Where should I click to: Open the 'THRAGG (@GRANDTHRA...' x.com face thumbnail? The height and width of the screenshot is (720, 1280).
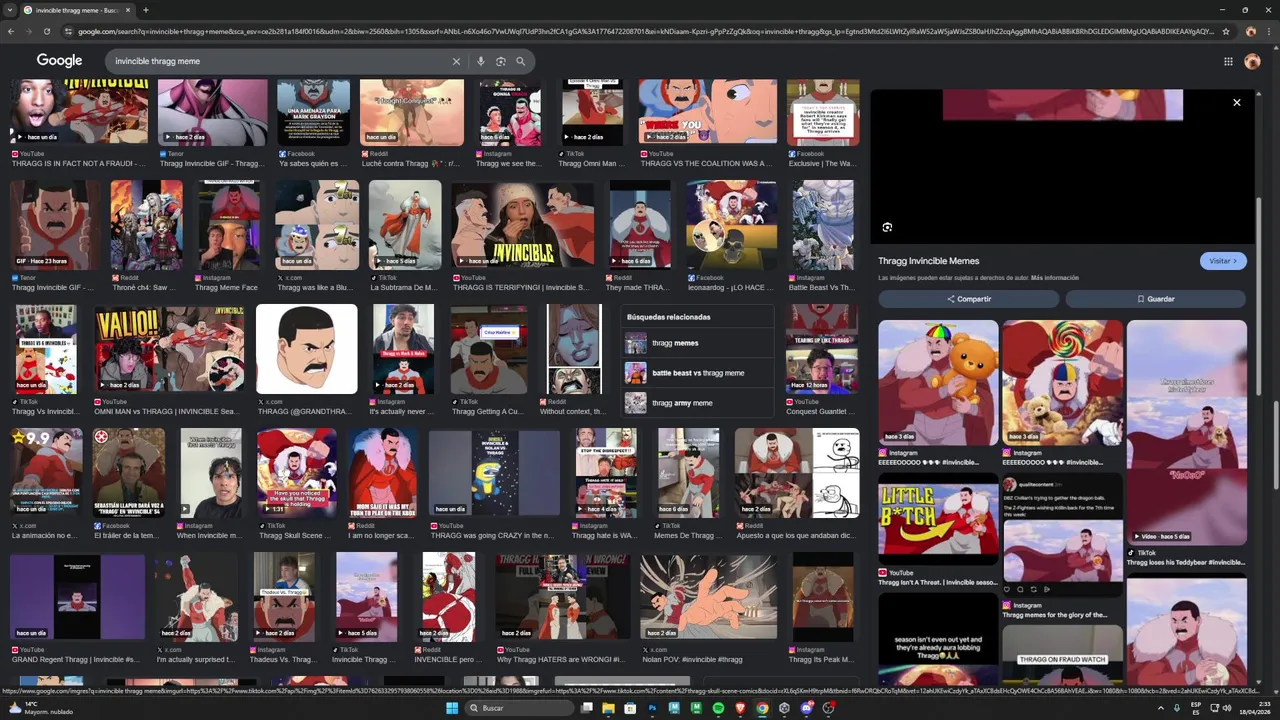[x=306, y=349]
